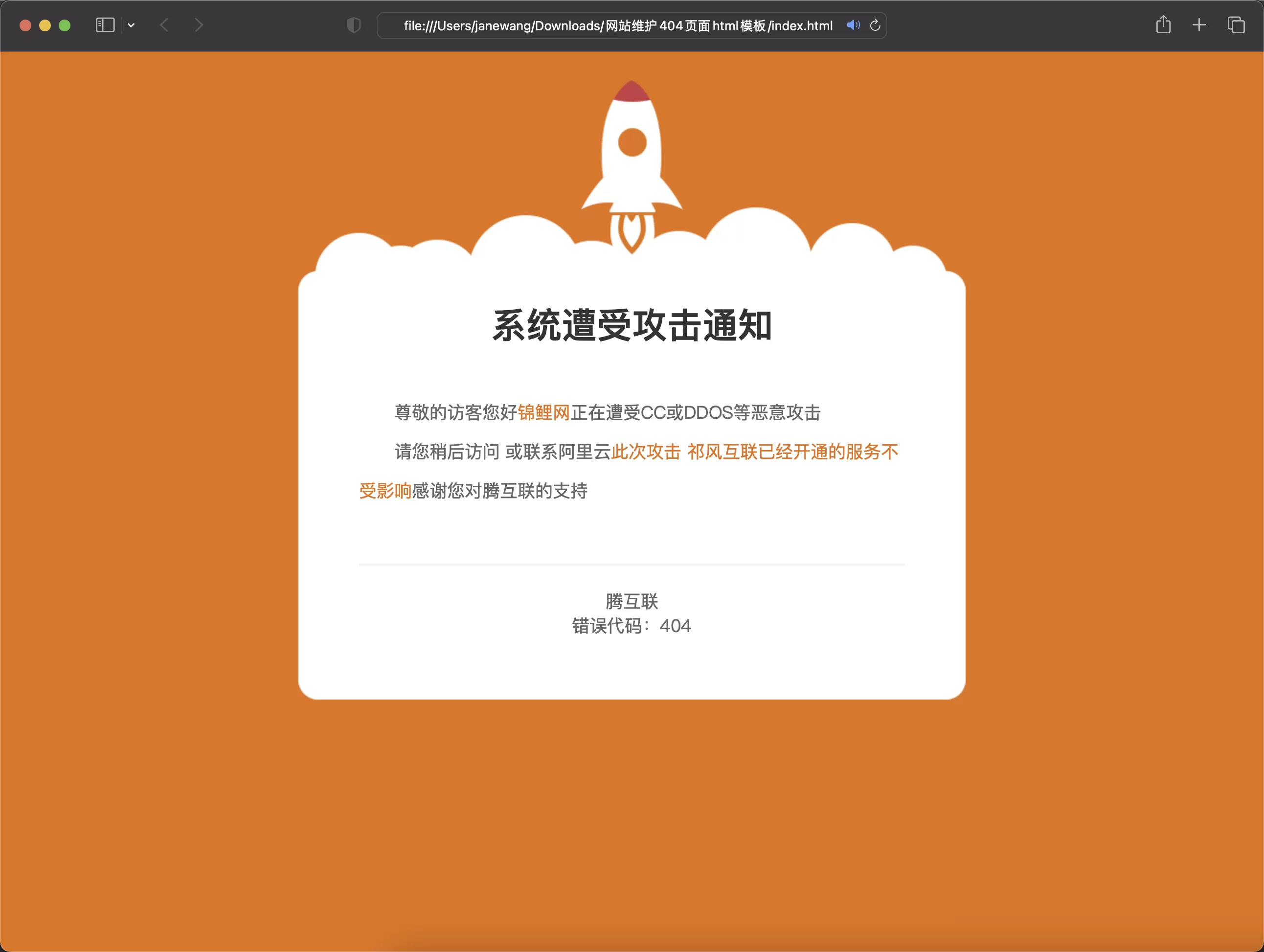
Task: Click the footer text 腾互联
Action: 632,601
